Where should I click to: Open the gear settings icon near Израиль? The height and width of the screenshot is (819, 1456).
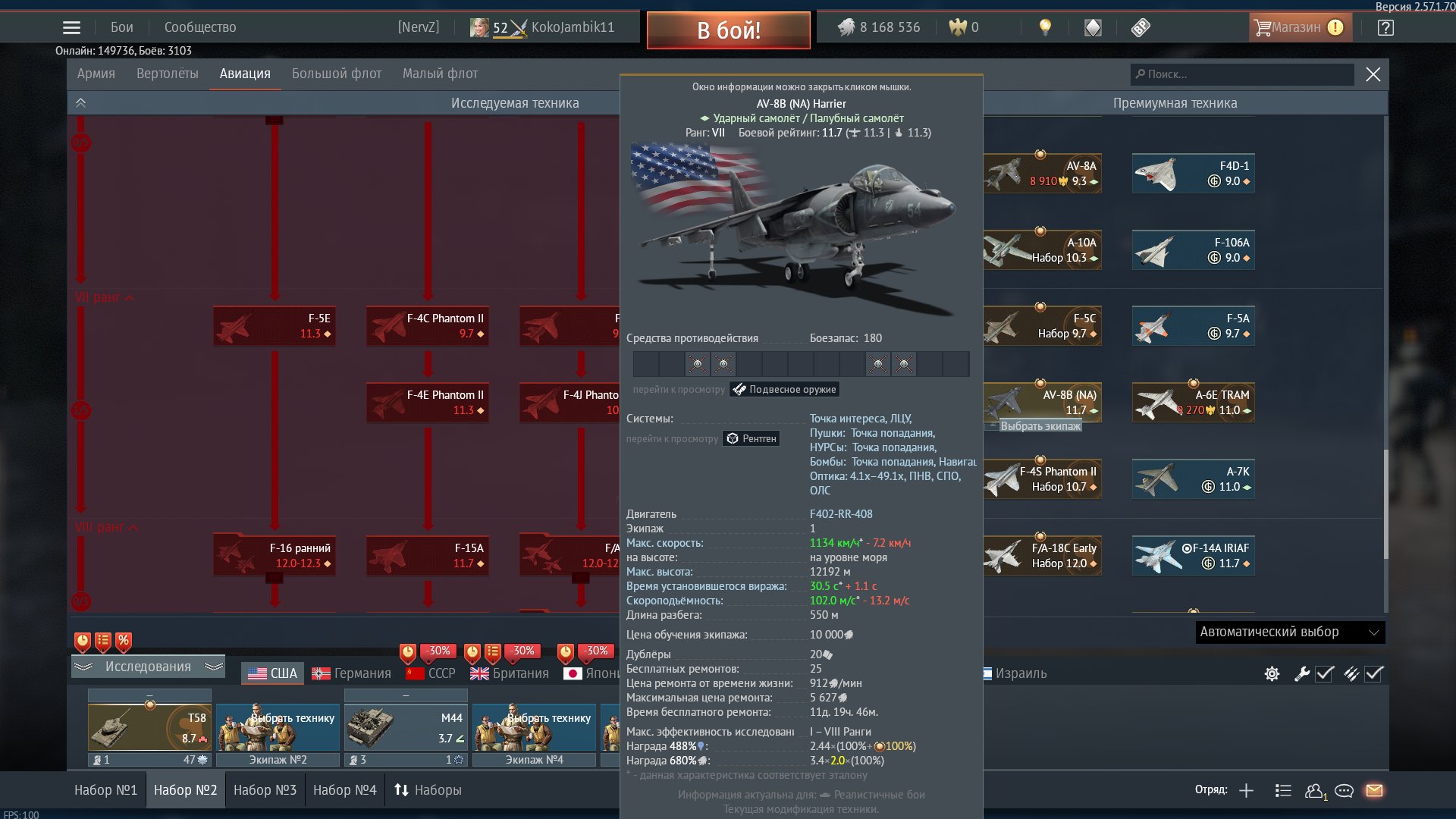[1272, 673]
